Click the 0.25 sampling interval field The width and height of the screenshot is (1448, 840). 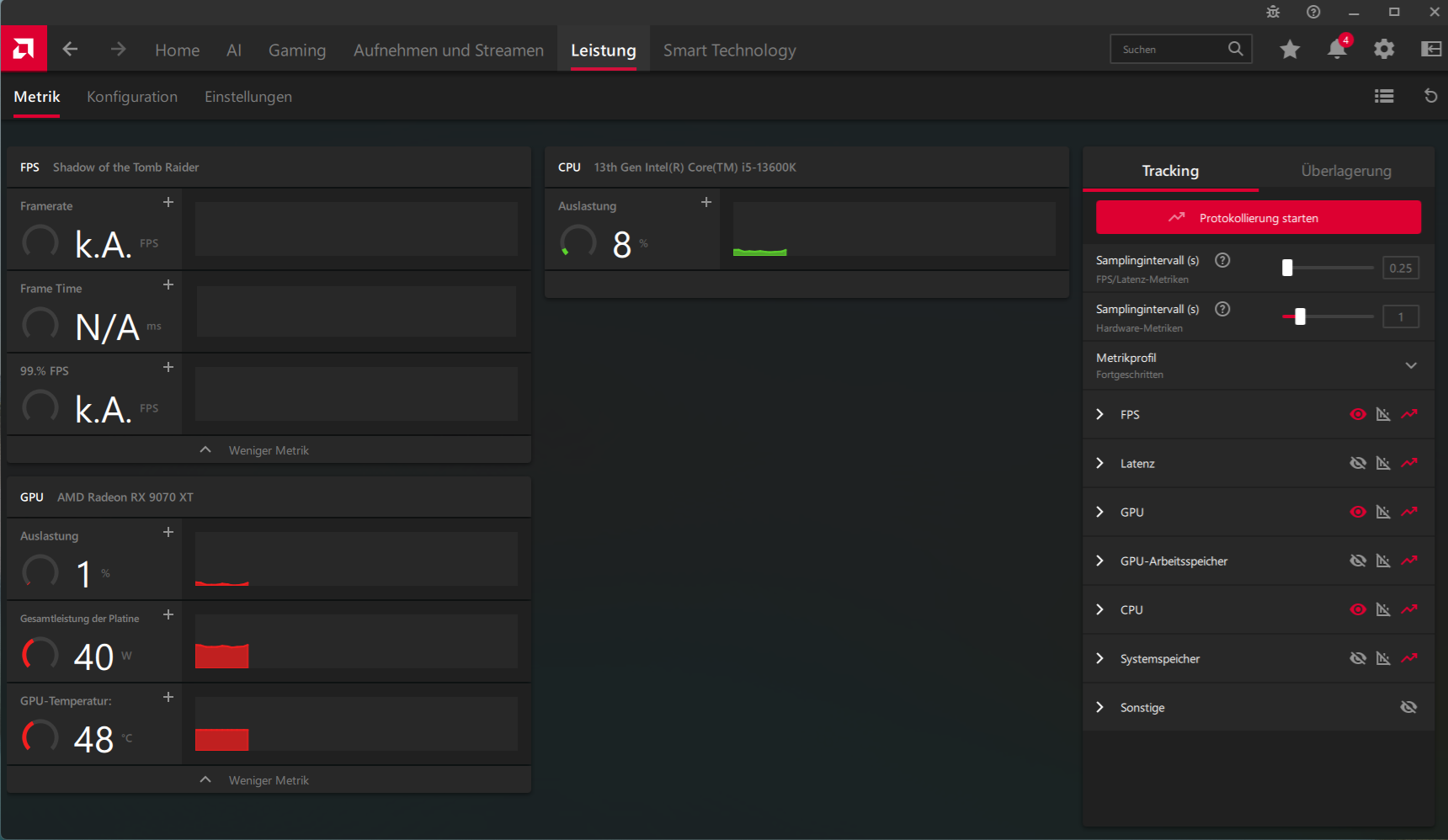pos(1401,268)
